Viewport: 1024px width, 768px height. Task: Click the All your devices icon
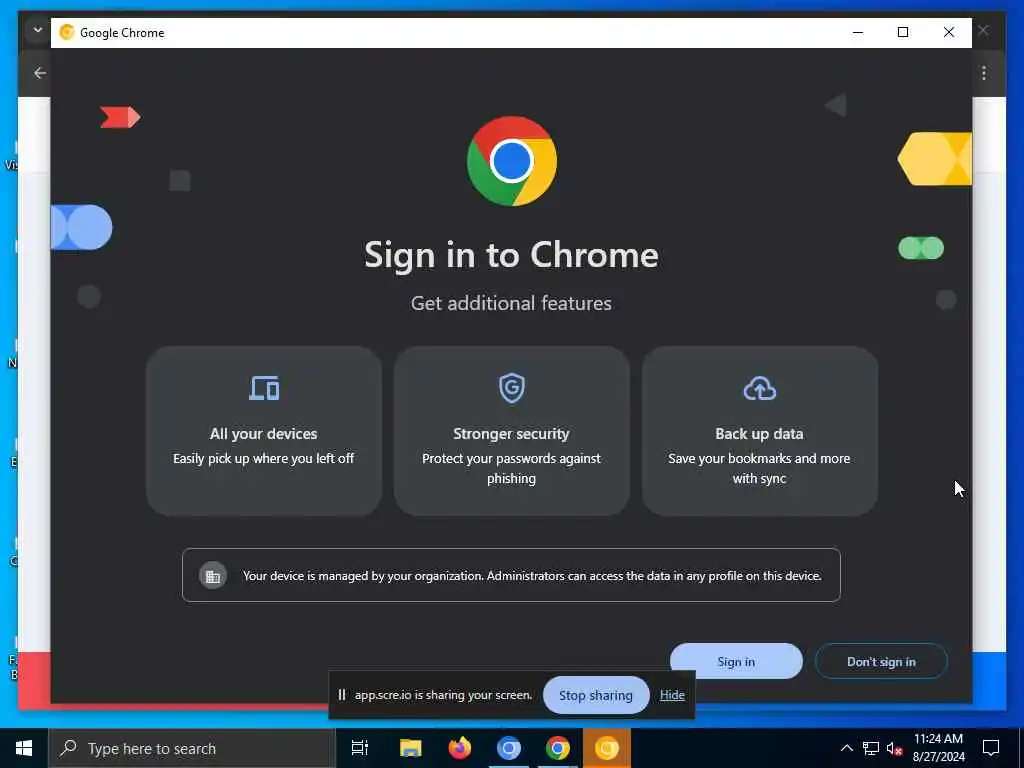[x=264, y=388]
